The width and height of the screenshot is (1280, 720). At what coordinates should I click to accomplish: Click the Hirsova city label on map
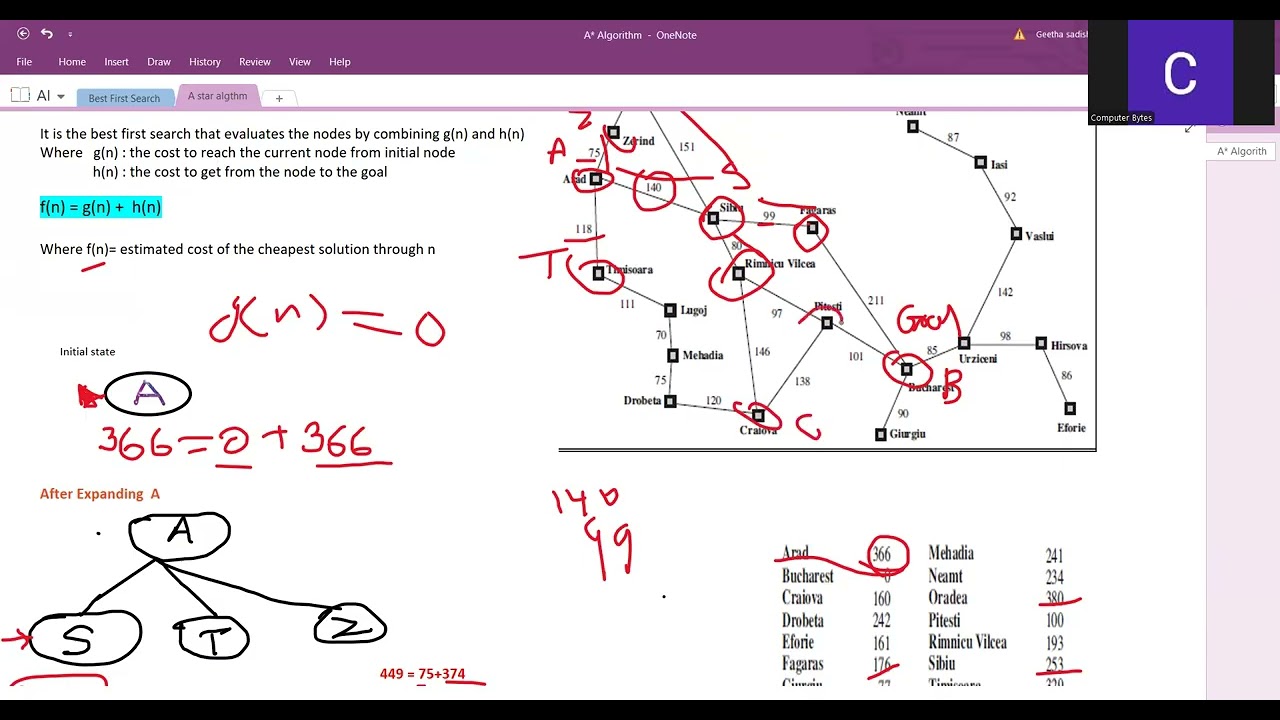(x=1069, y=346)
